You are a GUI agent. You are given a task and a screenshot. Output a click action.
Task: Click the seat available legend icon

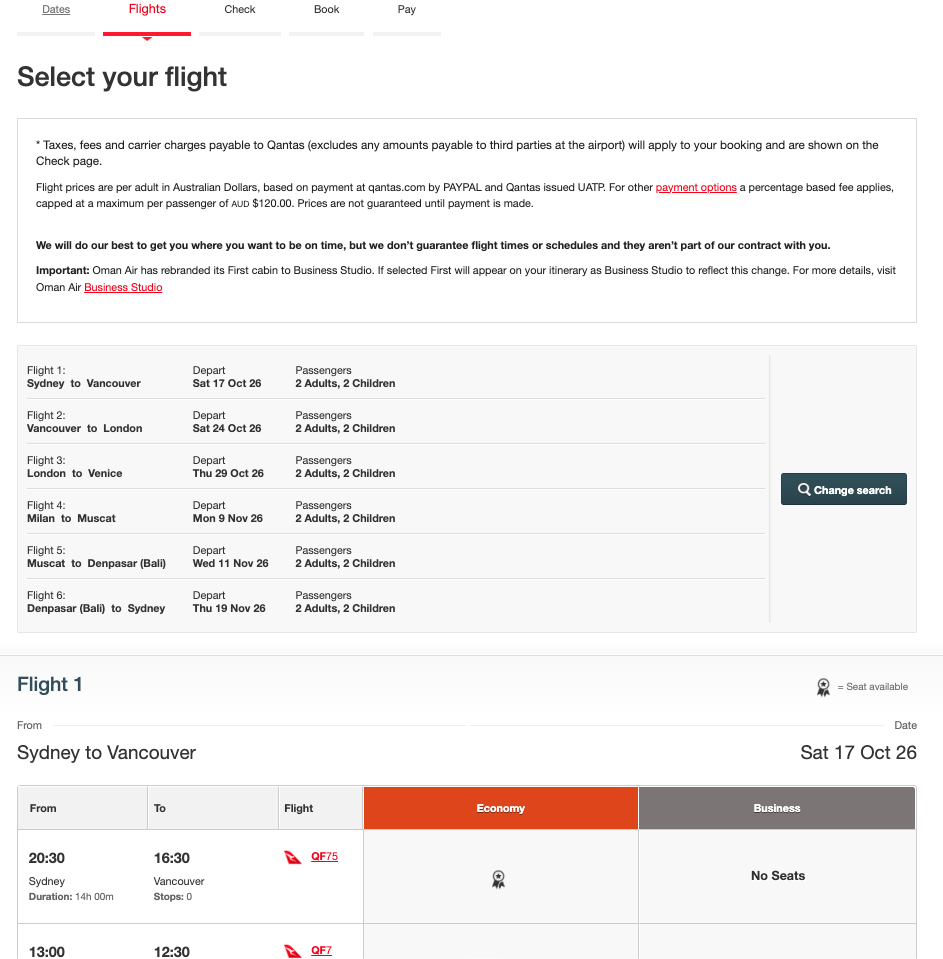(823, 687)
